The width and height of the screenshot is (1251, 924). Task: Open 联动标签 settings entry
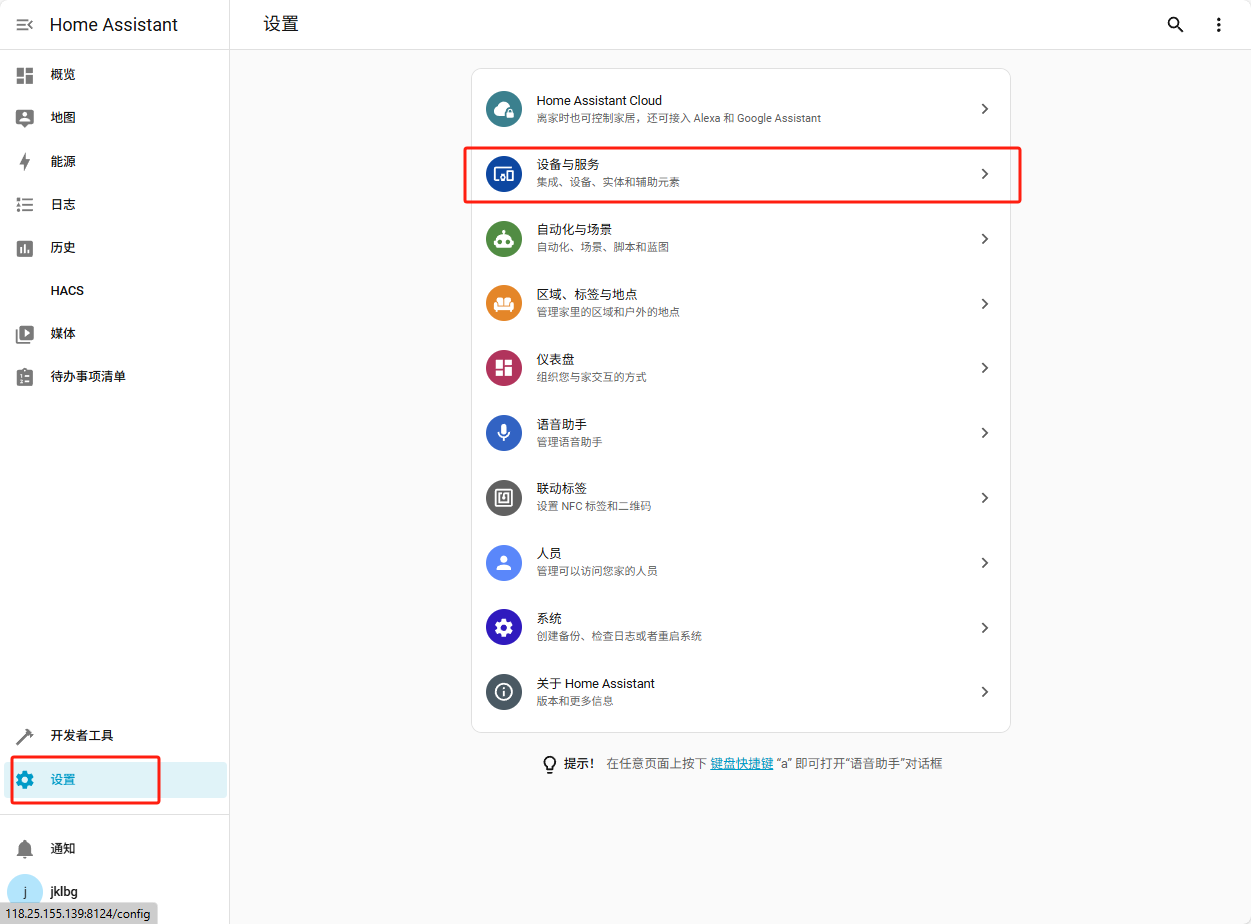point(741,498)
